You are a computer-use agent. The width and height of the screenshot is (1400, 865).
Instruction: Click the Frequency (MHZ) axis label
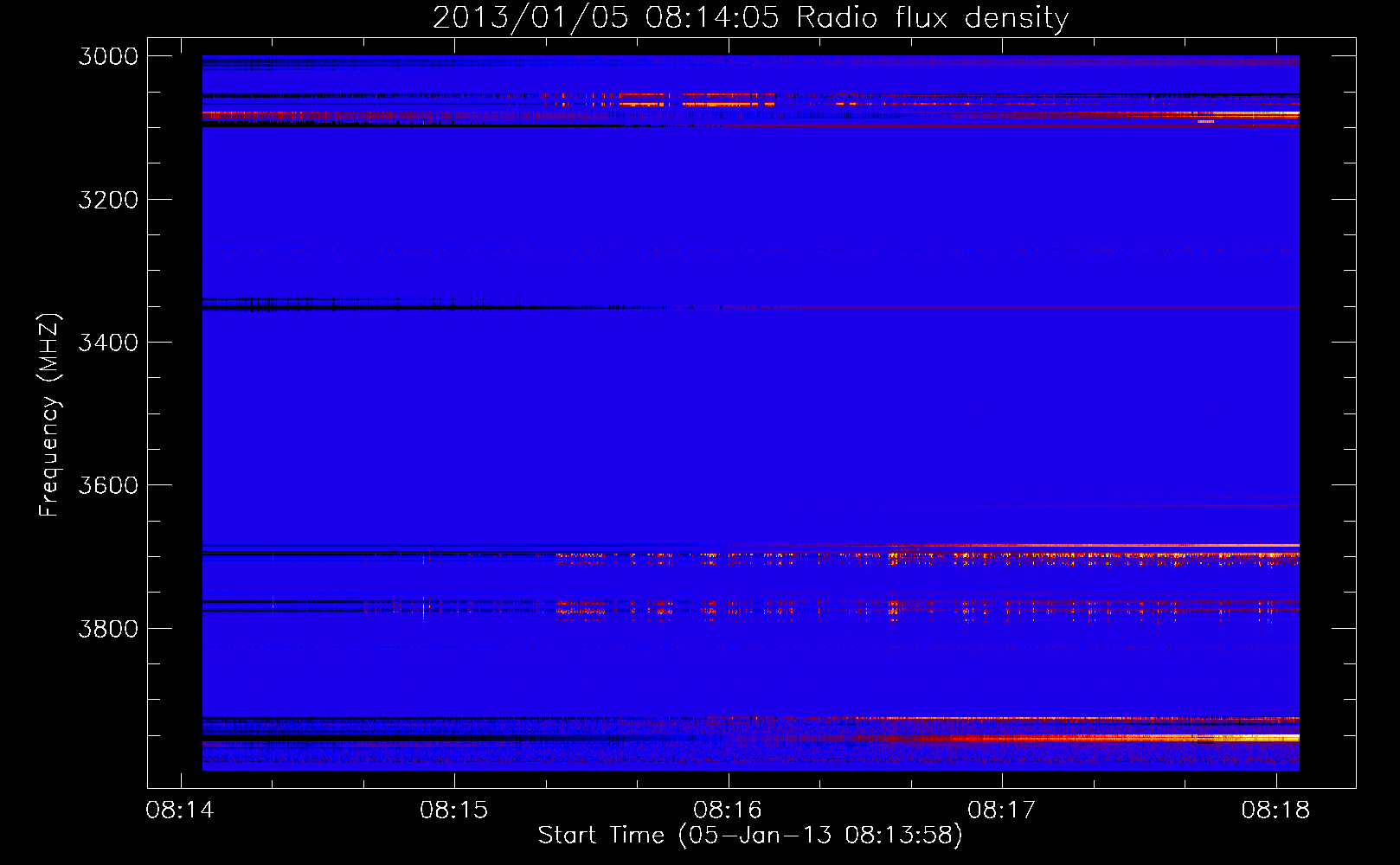coord(49,415)
